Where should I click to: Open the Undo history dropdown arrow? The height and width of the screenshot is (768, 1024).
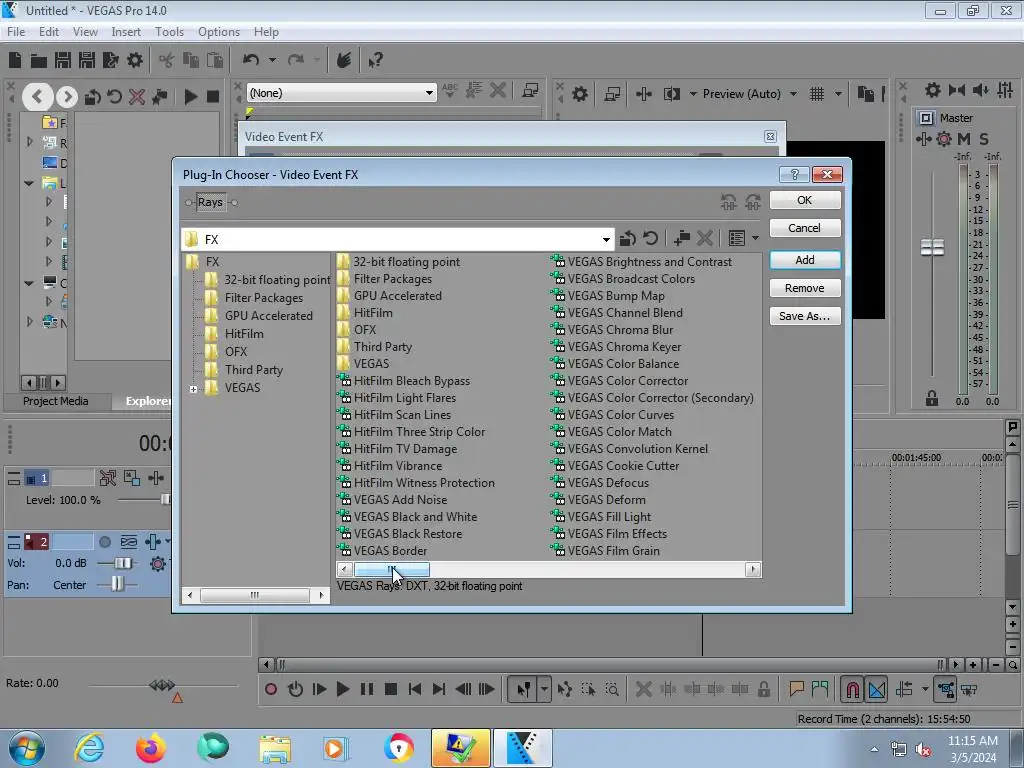pos(272,60)
